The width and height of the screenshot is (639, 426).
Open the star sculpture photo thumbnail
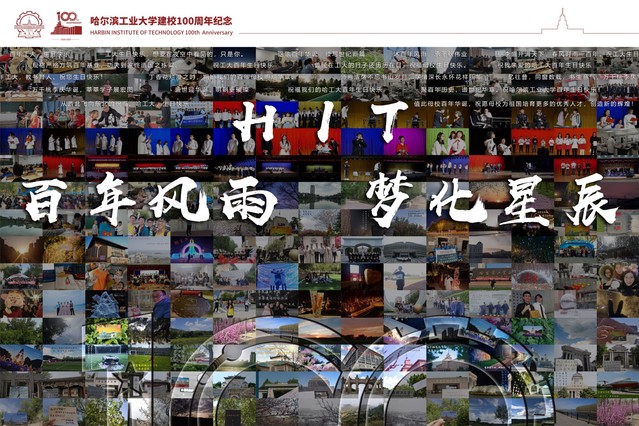[128, 385]
